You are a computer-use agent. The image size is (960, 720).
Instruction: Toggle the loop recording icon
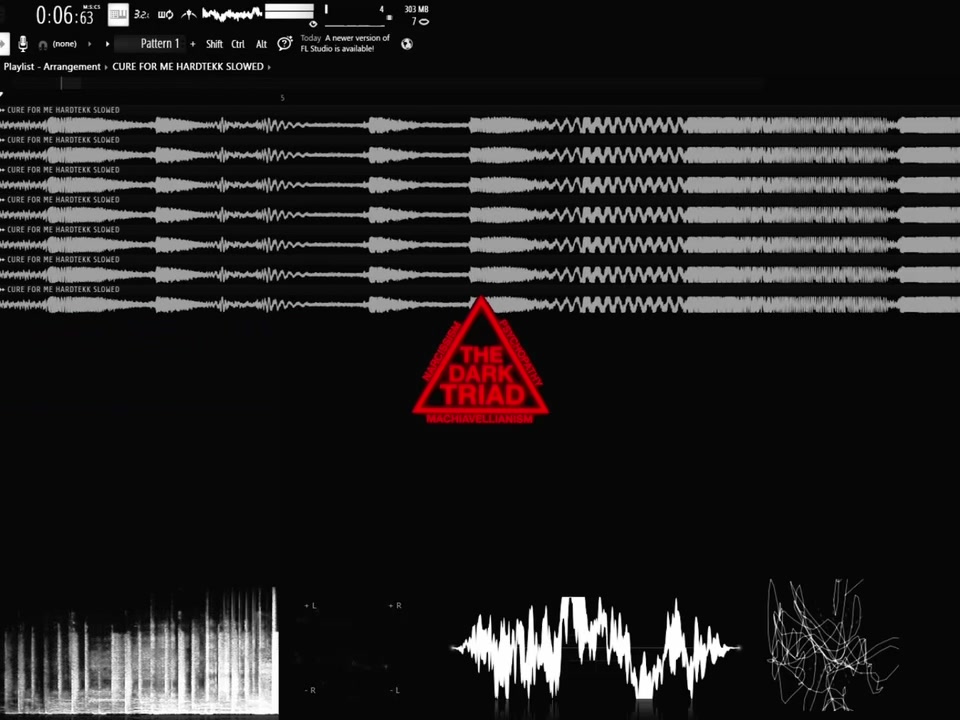(165, 15)
